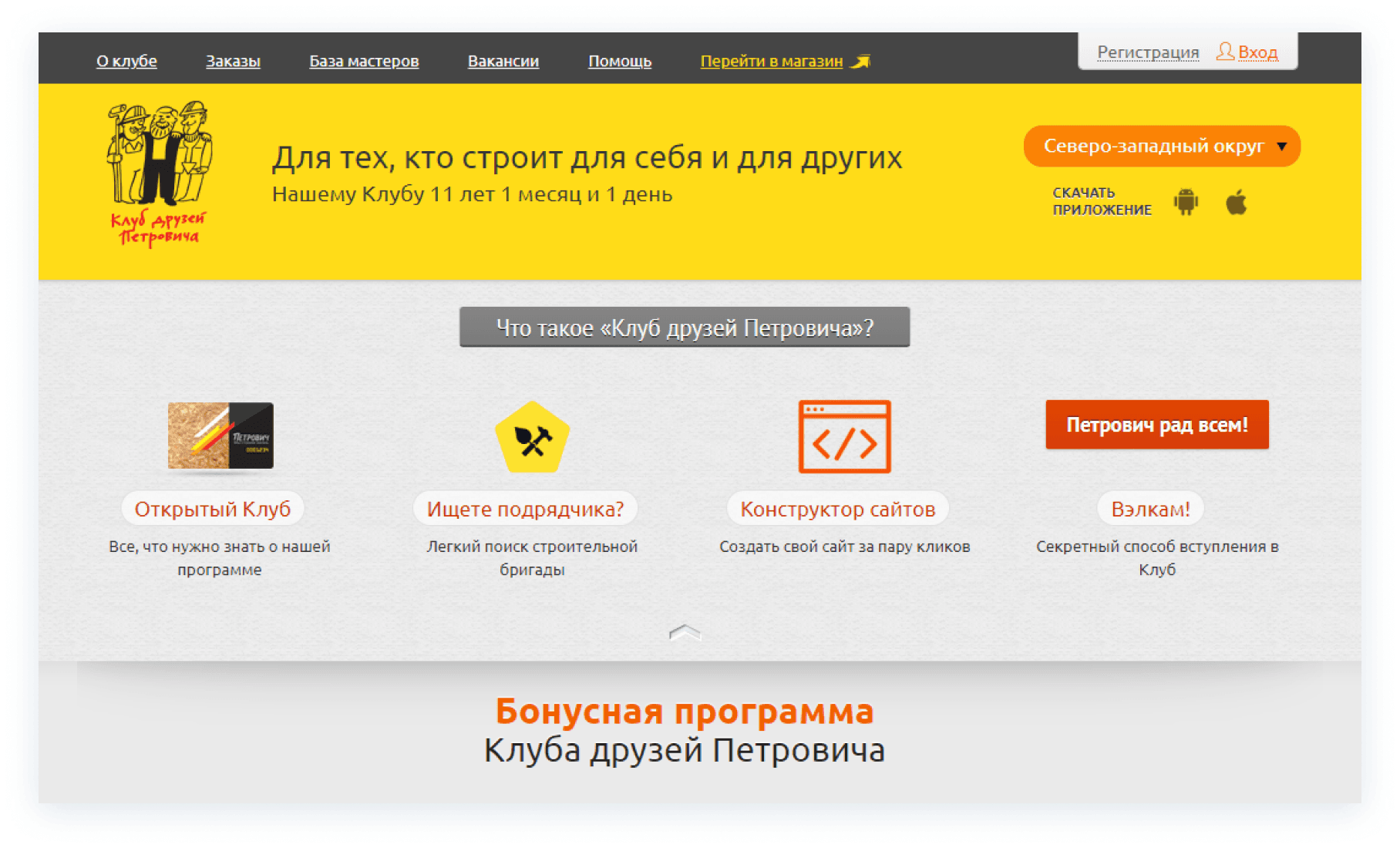This screenshot has width=1400, height=848.
Task: Click the Регистрация link
Action: [1148, 52]
